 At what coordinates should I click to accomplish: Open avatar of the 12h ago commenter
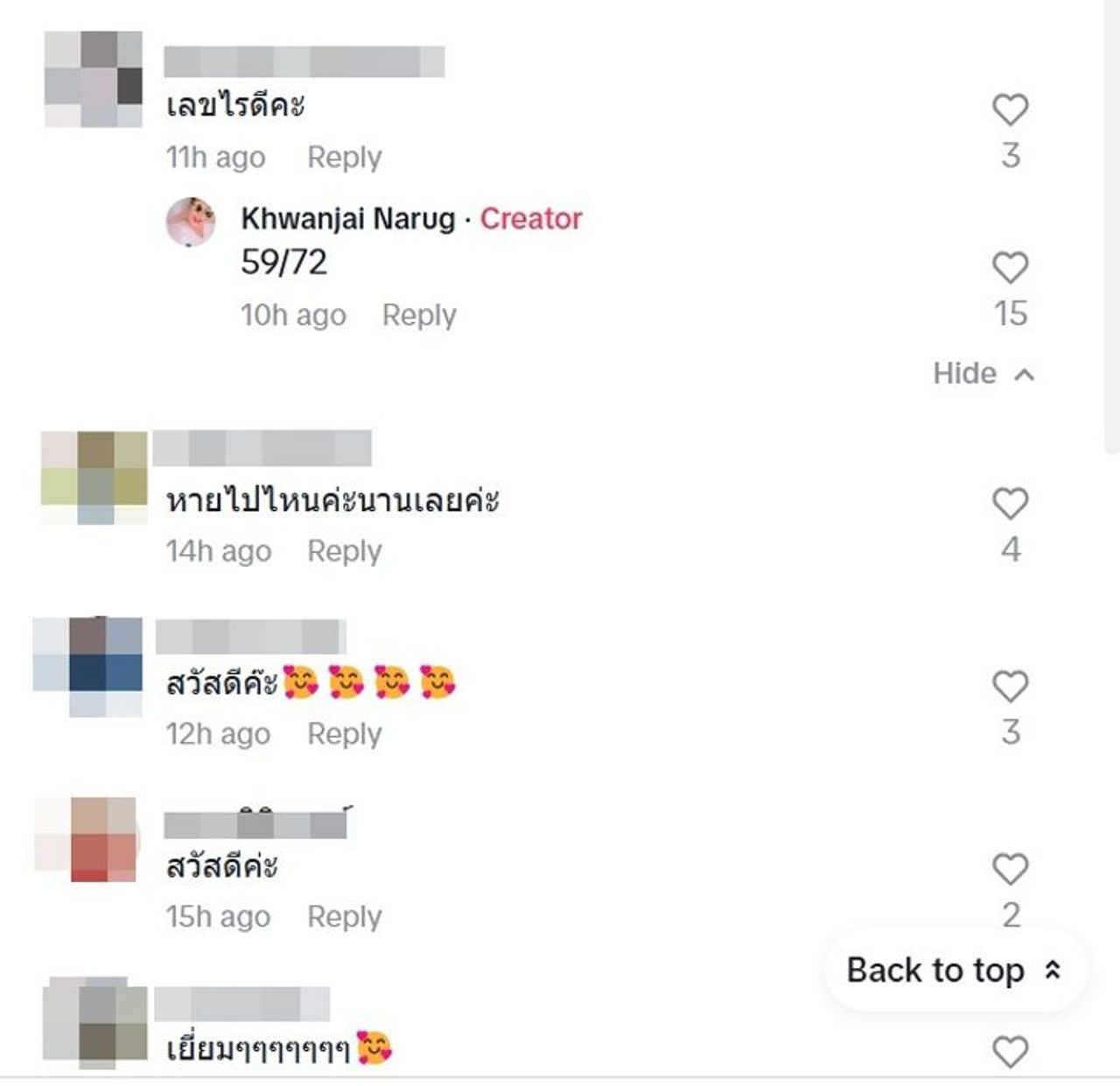87,668
